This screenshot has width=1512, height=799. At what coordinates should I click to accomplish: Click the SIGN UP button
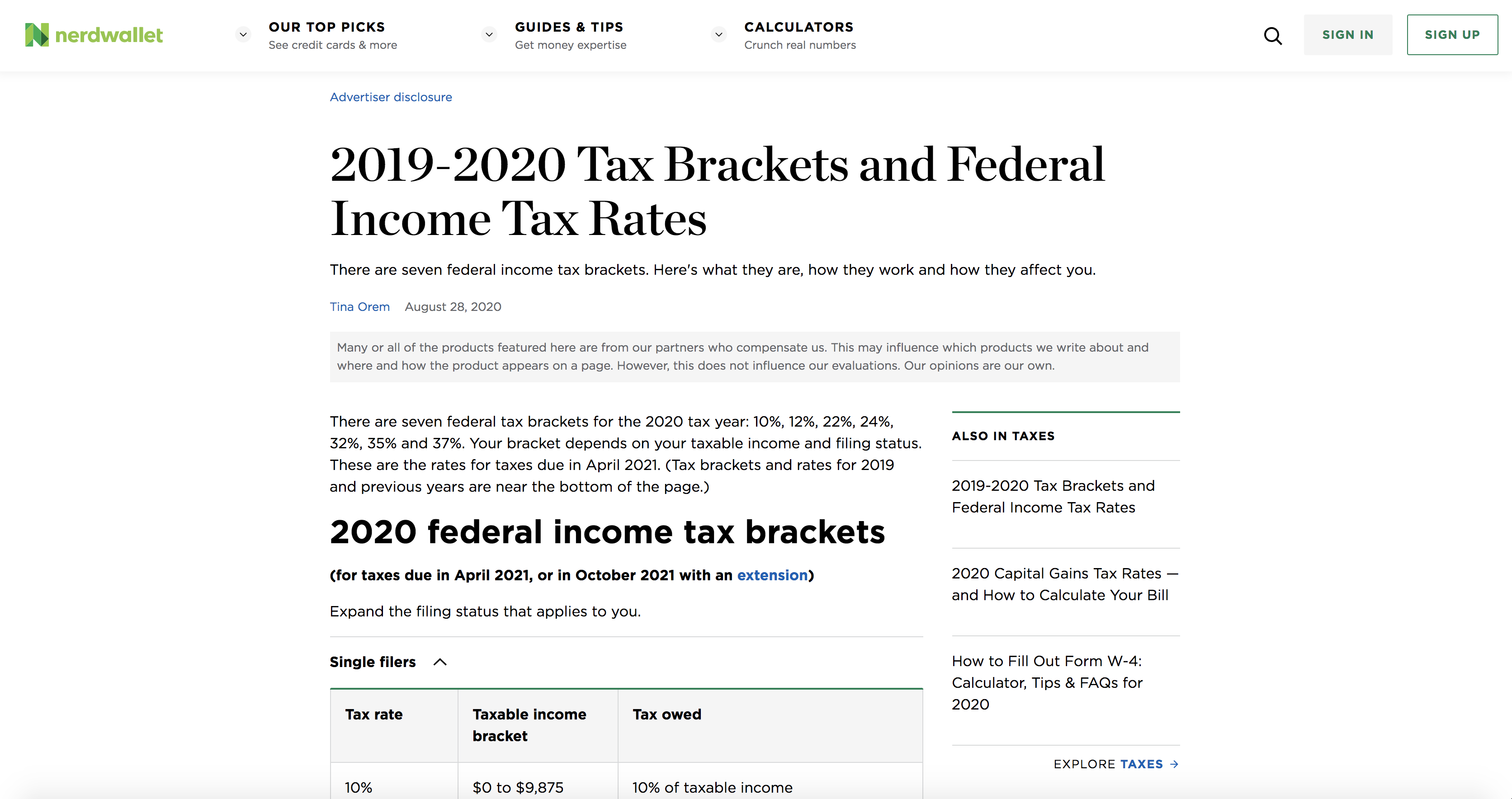1452,35
